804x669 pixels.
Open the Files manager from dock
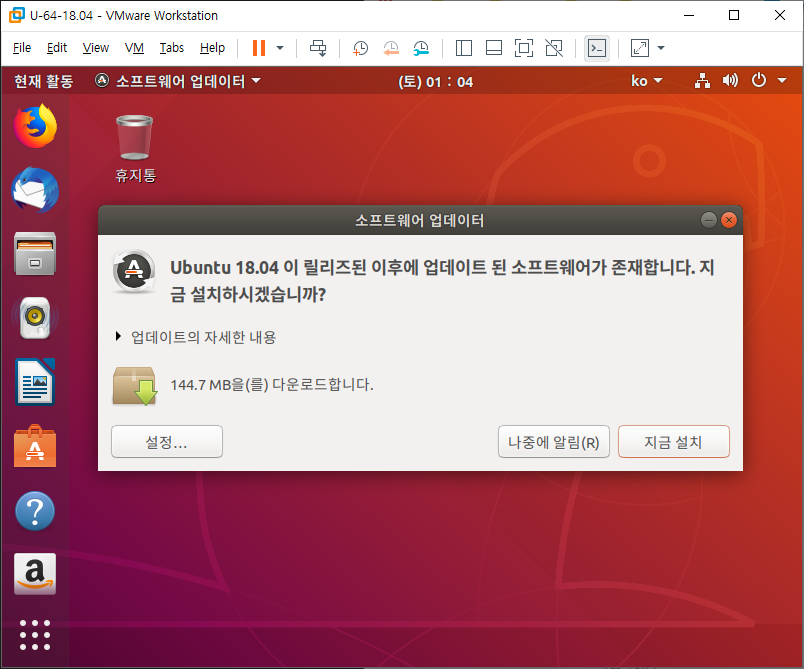point(35,253)
